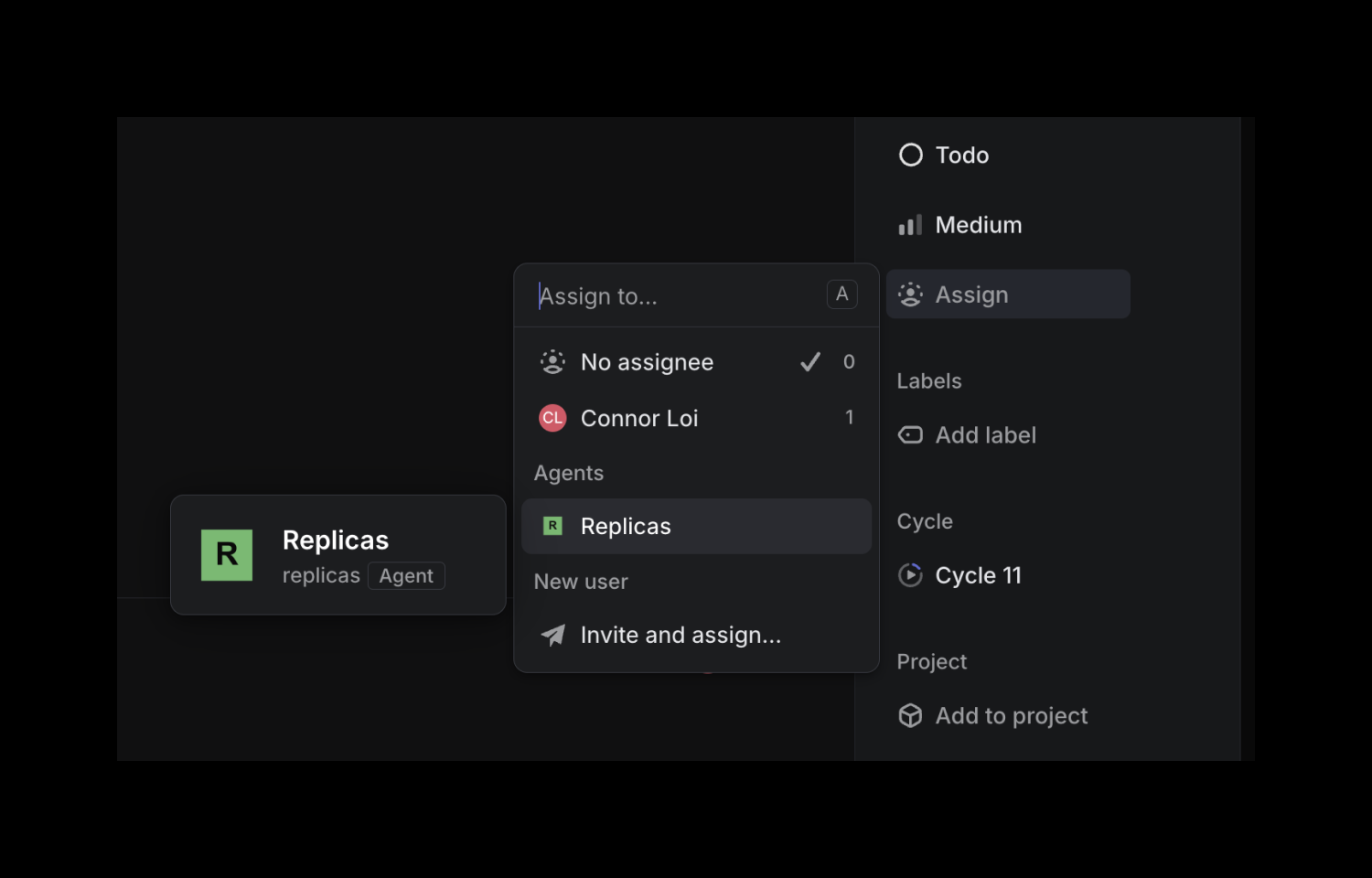Screen dimensions: 1372x878
Task: Click the green Replicas avatar square
Action: (x=226, y=554)
